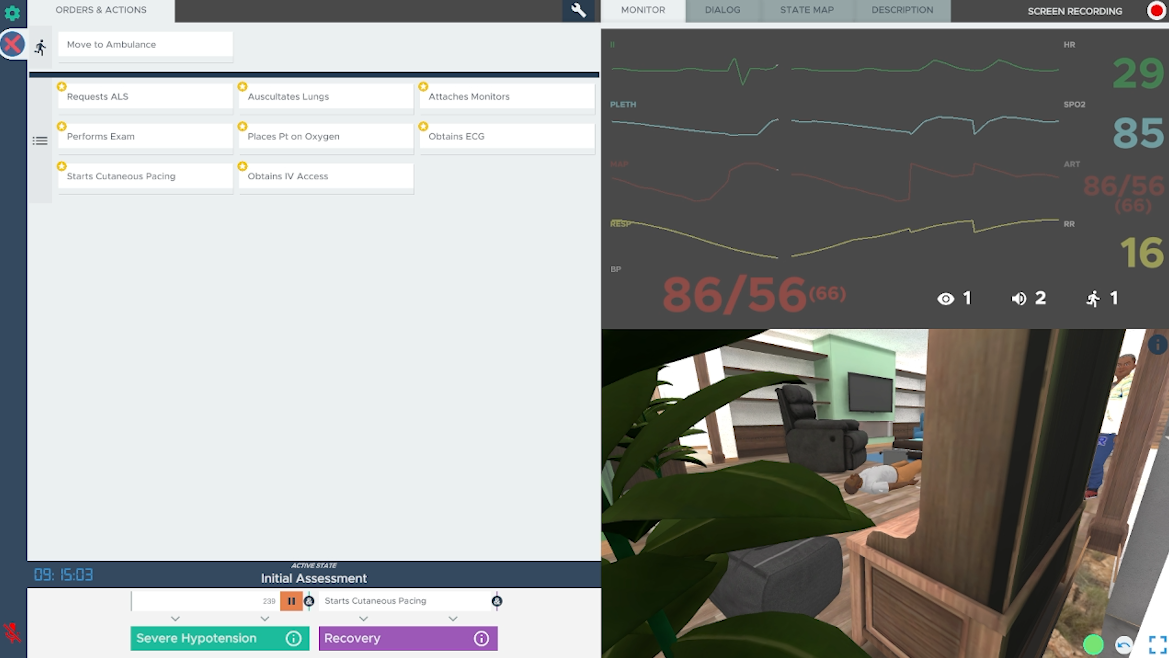Open the wrench tools icon
This screenshot has height=658, width=1169.
pyautogui.click(x=578, y=11)
